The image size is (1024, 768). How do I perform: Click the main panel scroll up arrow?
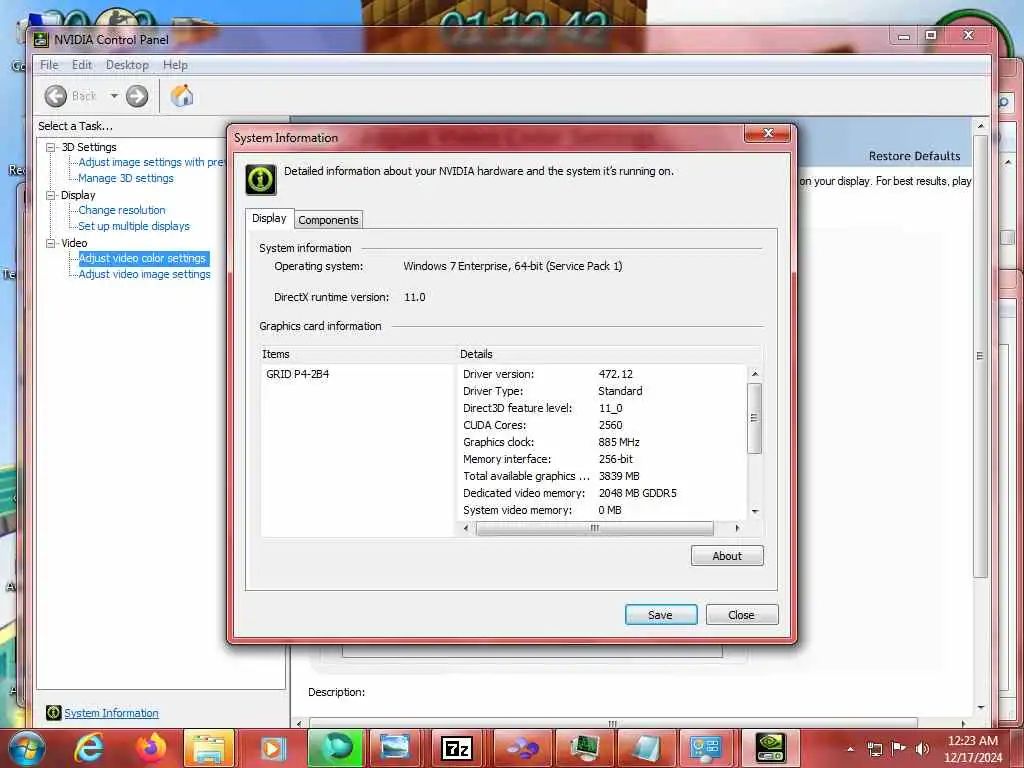[x=980, y=125]
